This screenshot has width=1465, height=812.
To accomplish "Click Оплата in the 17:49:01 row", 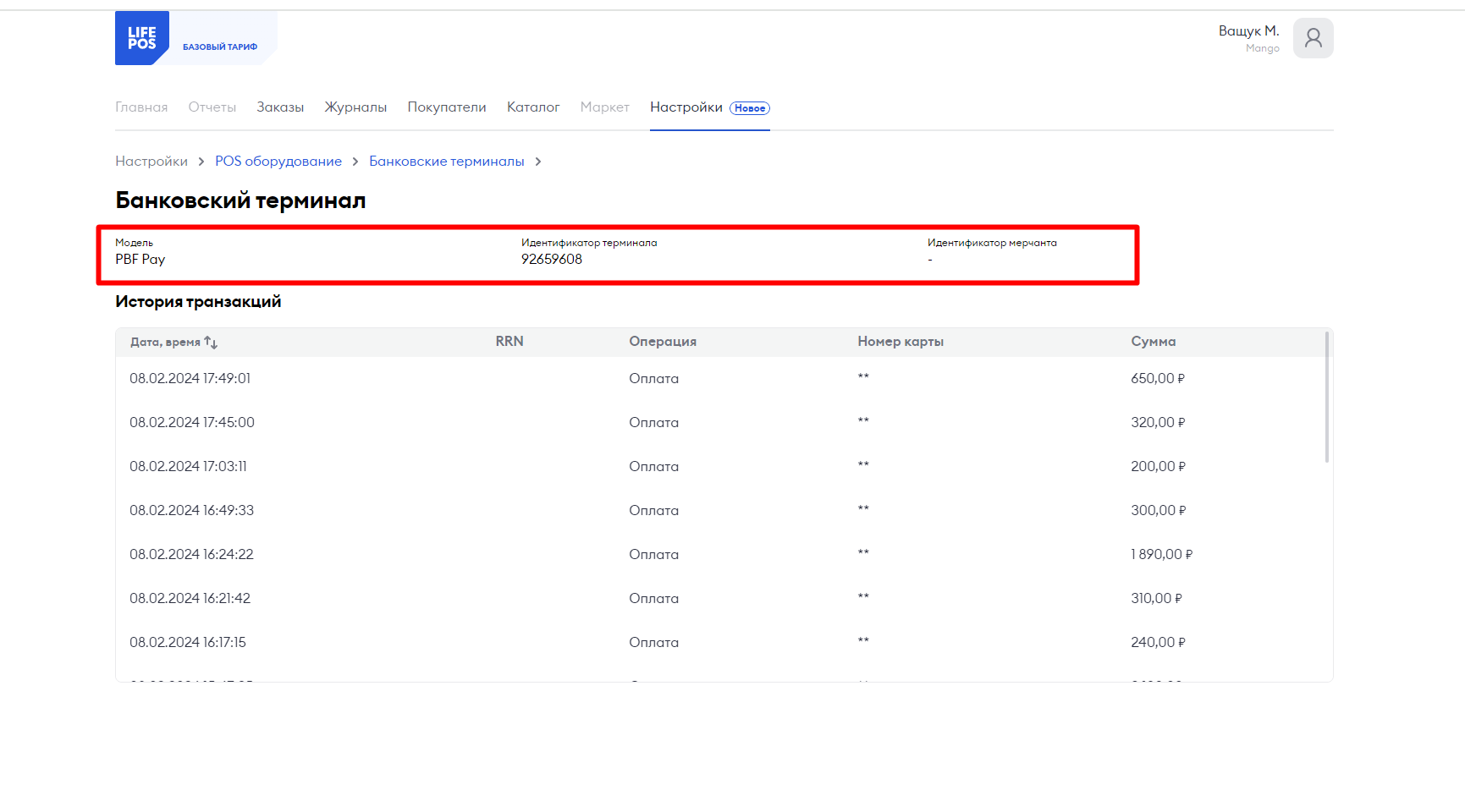I will pos(653,379).
